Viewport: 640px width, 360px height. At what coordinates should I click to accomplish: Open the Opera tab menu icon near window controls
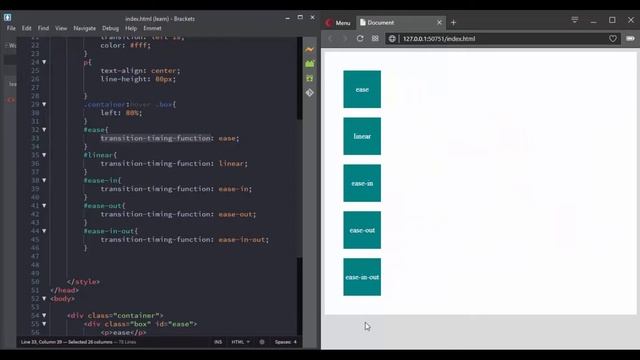pyautogui.click(x=575, y=20)
